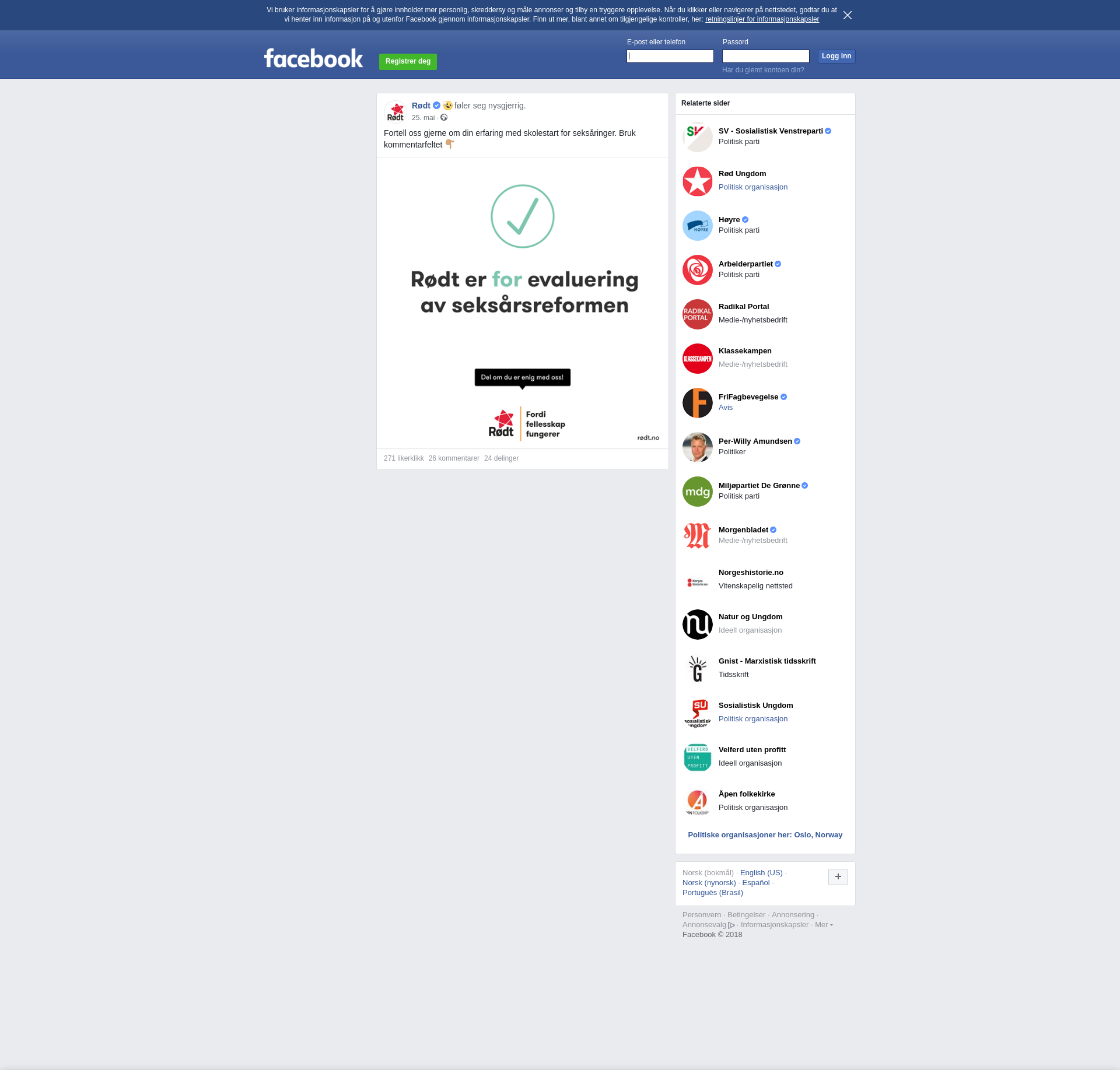Open the Radikal Portal avatar

coord(698,314)
